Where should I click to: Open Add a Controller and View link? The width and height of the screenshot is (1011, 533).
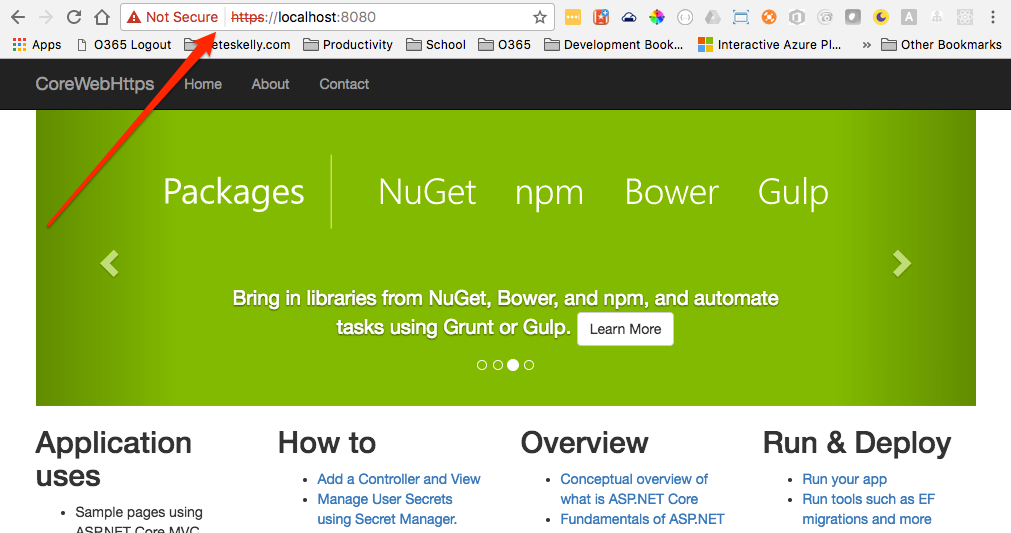398,479
